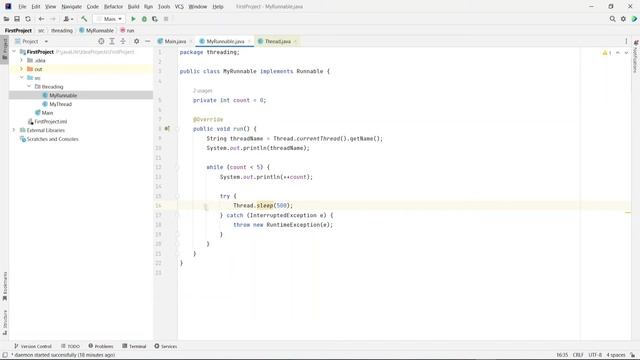This screenshot has height=360, width=640.
Task: Click the threading breadcrumb in navigation bar
Action: click(62, 31)
